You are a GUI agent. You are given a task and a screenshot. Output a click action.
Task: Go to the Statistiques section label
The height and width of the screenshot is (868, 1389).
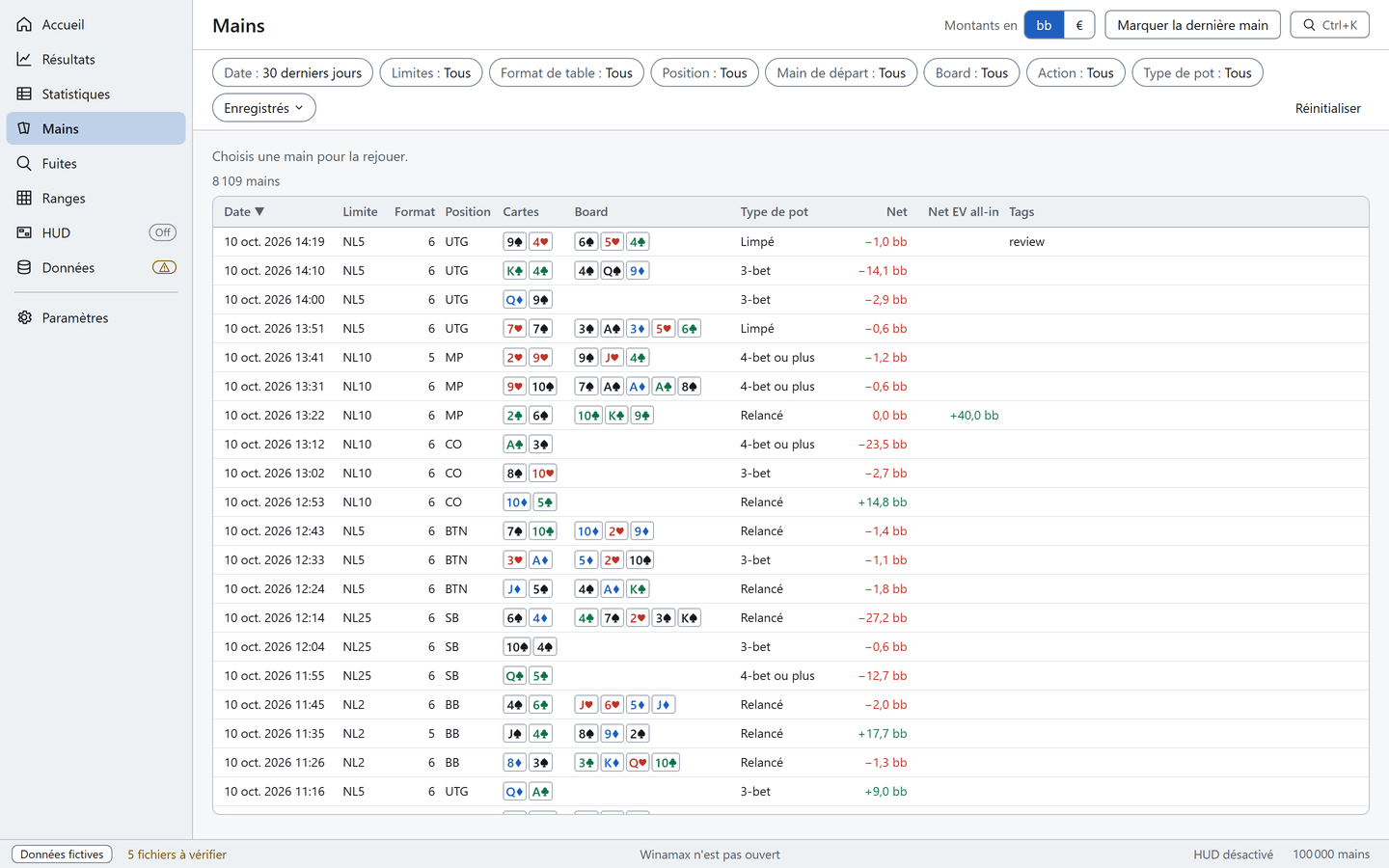point(76,94)
